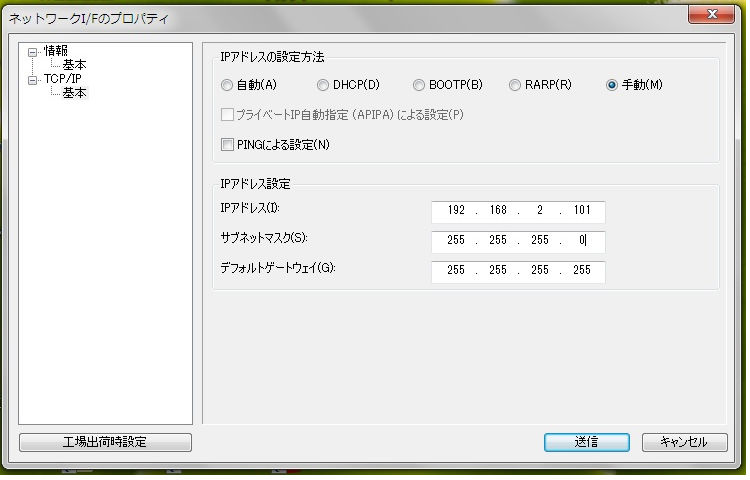750x480 pixels.
Task: Click the IPアドレス設定 group title
Action: 255,184
